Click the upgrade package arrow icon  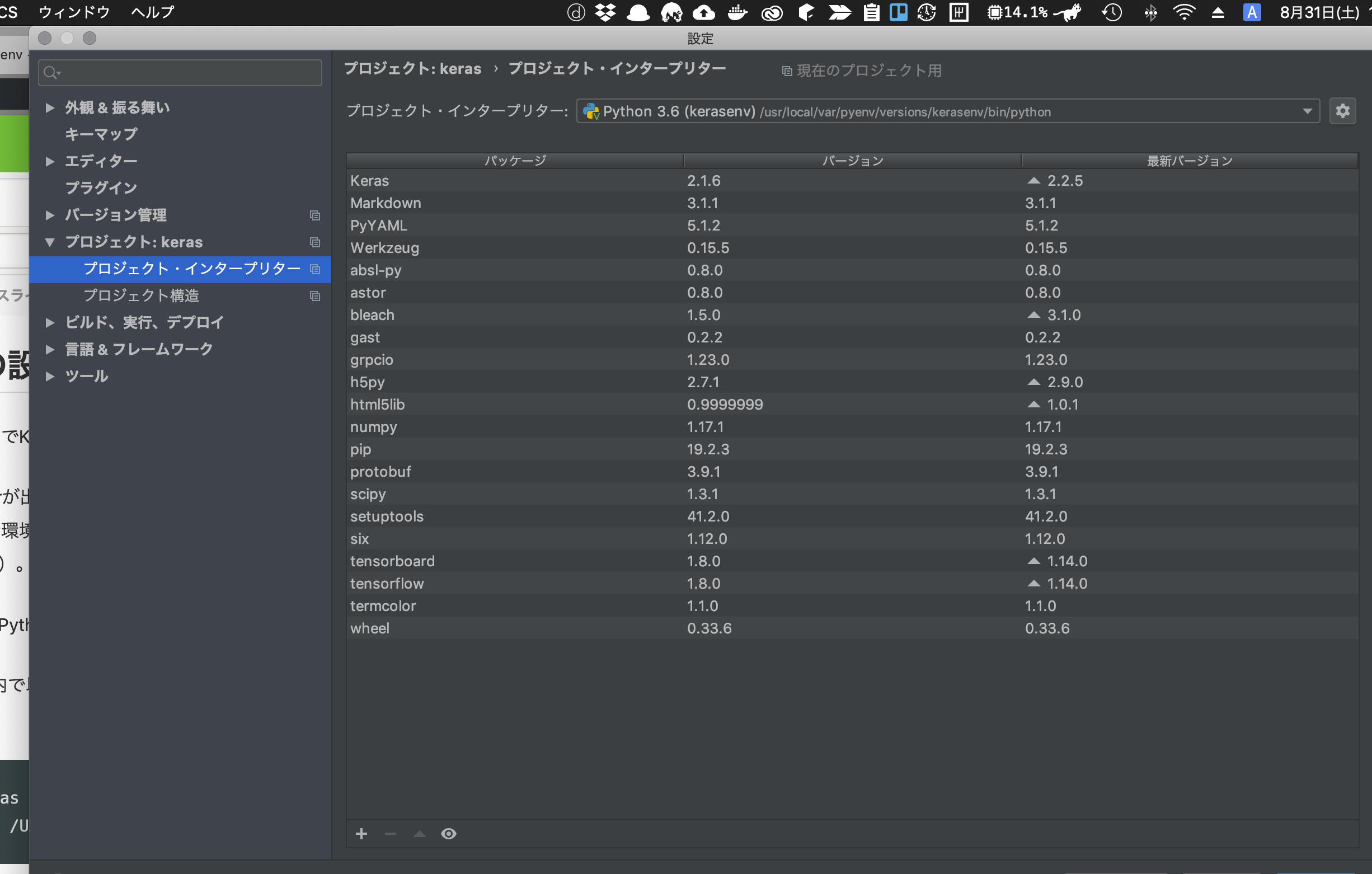pos(419,834)
